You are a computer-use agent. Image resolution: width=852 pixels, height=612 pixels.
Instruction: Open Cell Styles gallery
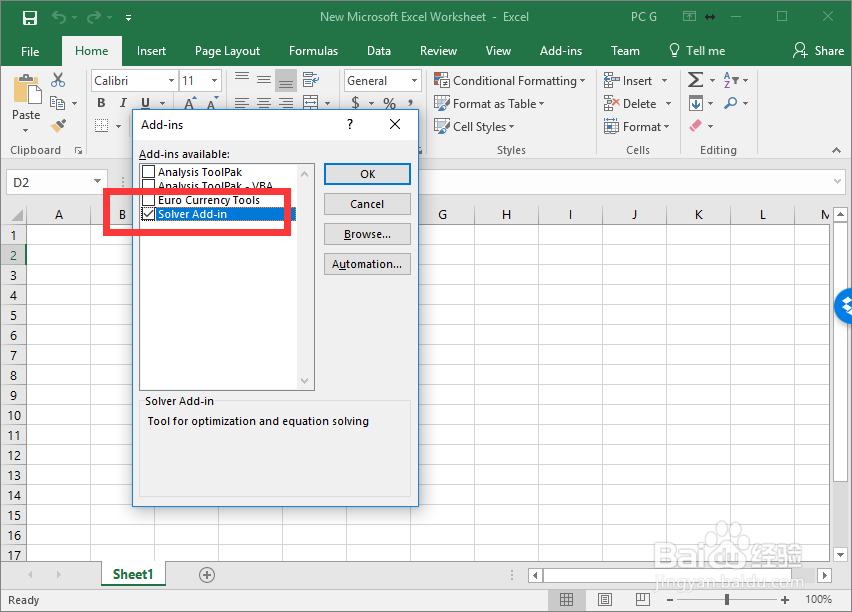[x=474, y=127]
